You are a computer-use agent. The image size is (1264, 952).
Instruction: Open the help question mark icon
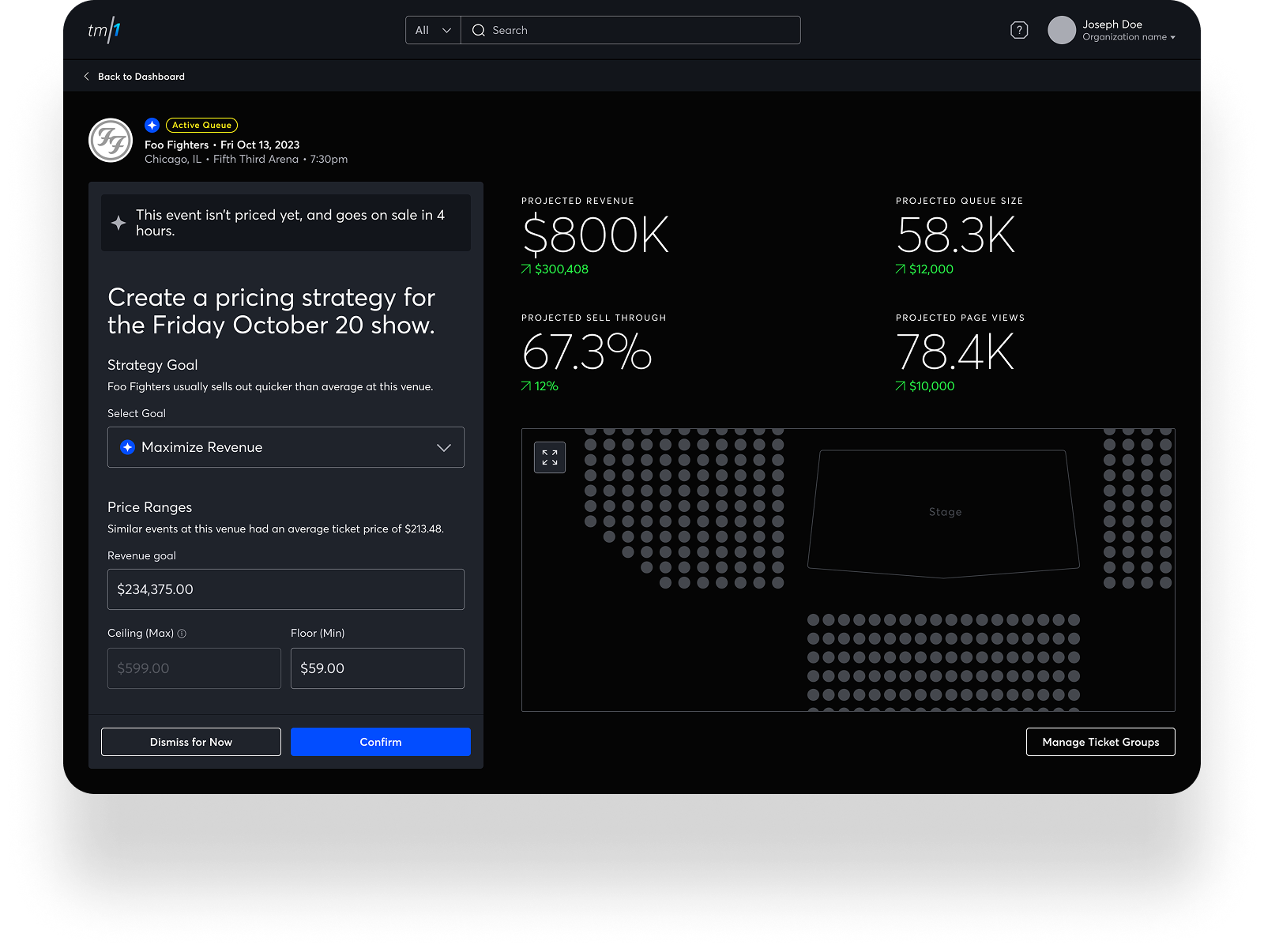click(x=1019, y=30)
